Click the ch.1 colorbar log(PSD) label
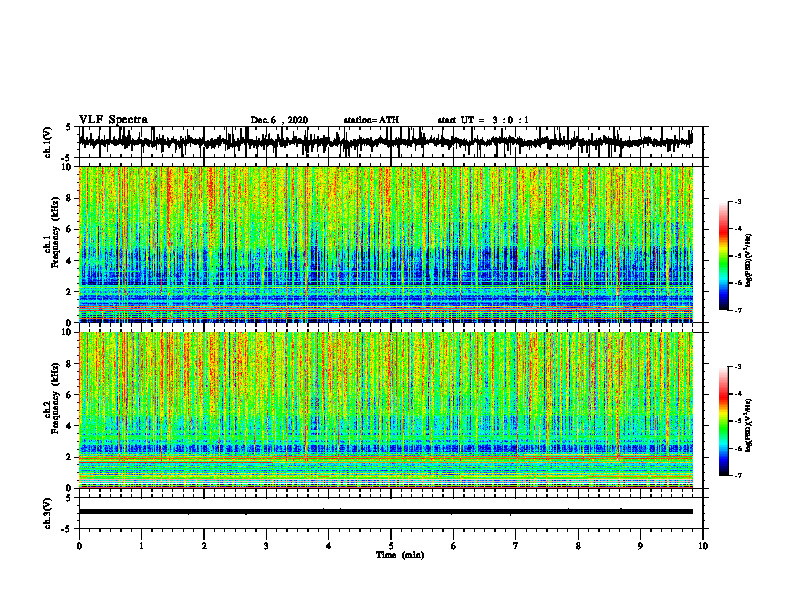Image resolution: width=792 pixels, height=612 pixels. click(749, 261)
